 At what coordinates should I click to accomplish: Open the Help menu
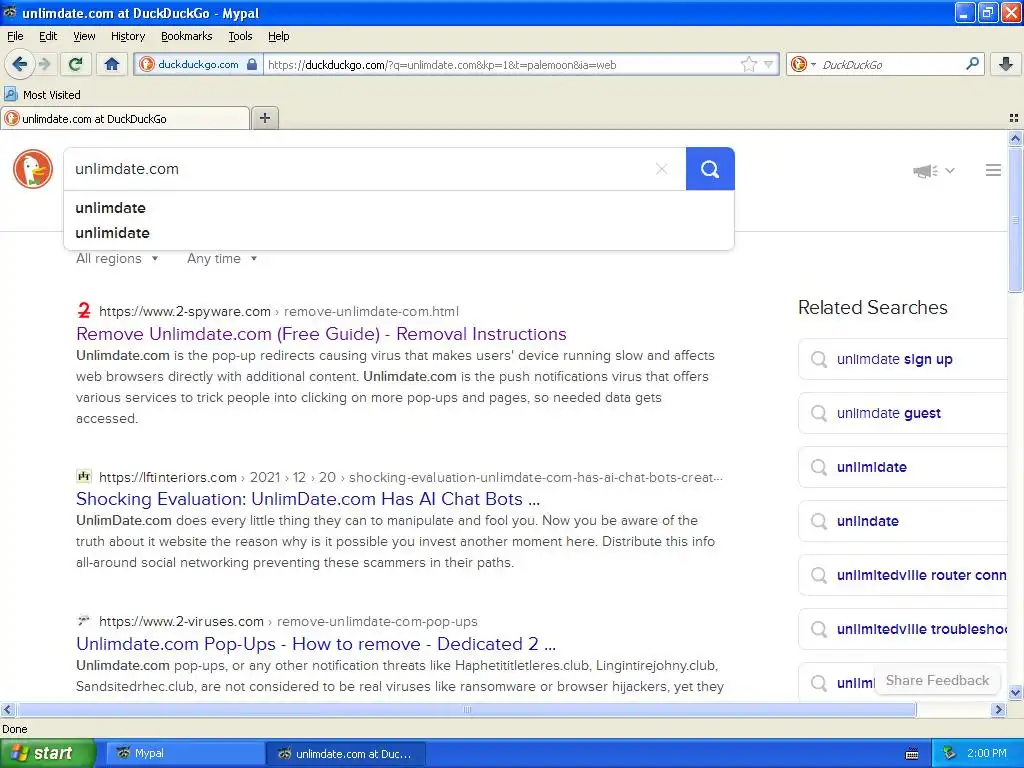point(278,36)
